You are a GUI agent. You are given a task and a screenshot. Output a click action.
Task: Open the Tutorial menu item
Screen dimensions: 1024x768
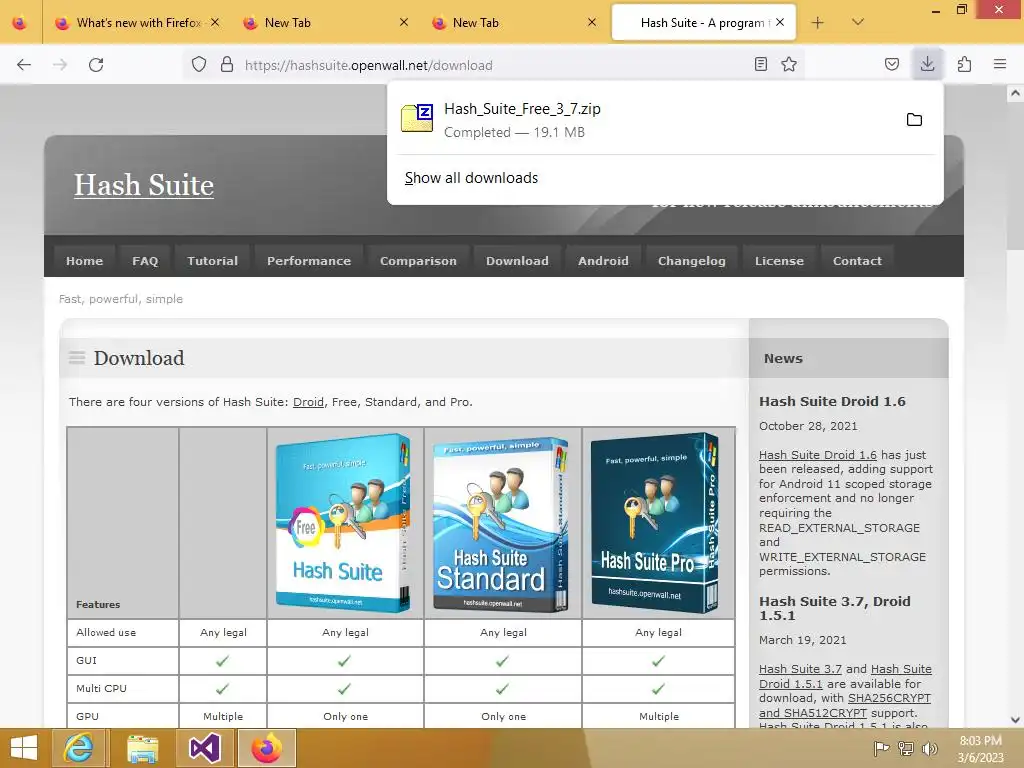click(212, 261)
